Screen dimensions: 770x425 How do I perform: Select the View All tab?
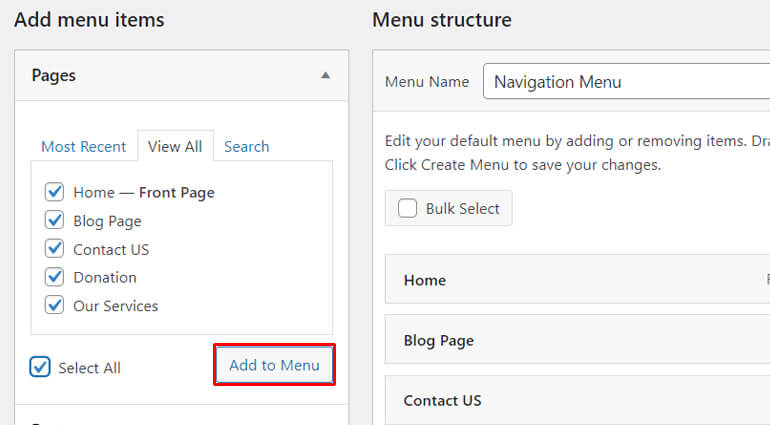tap(175, 146)
